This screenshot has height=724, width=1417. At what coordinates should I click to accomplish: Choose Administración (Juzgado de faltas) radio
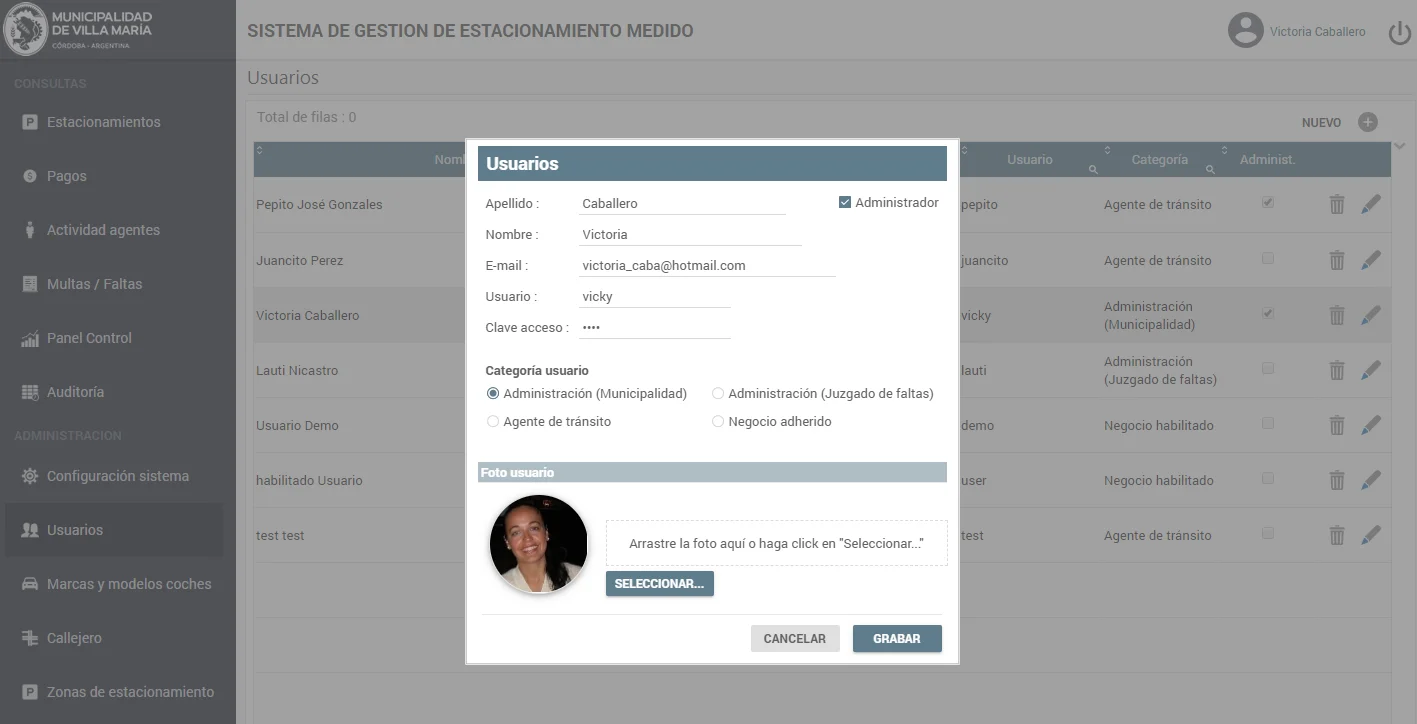point(718,394)
